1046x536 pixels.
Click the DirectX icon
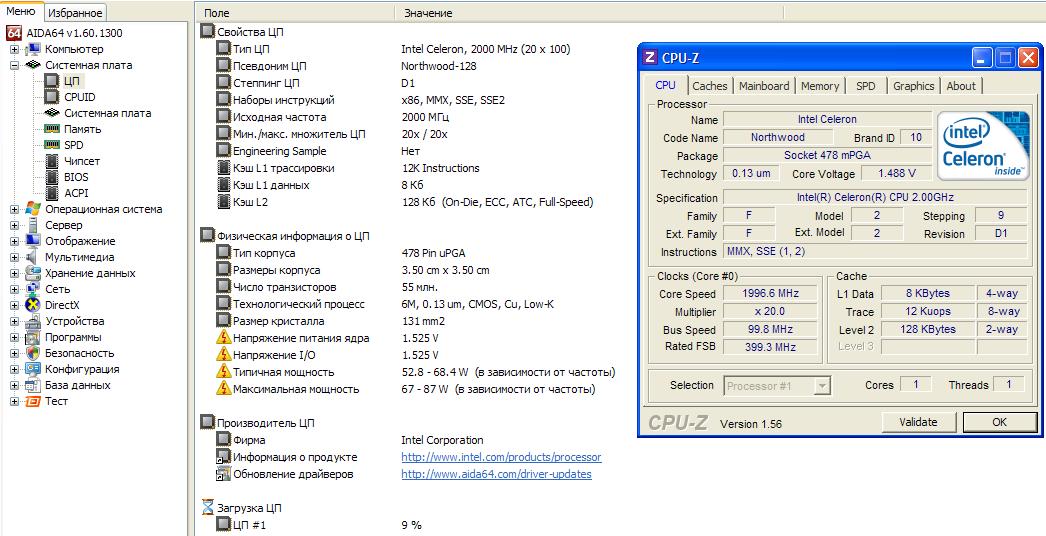(x=33, y=305)
